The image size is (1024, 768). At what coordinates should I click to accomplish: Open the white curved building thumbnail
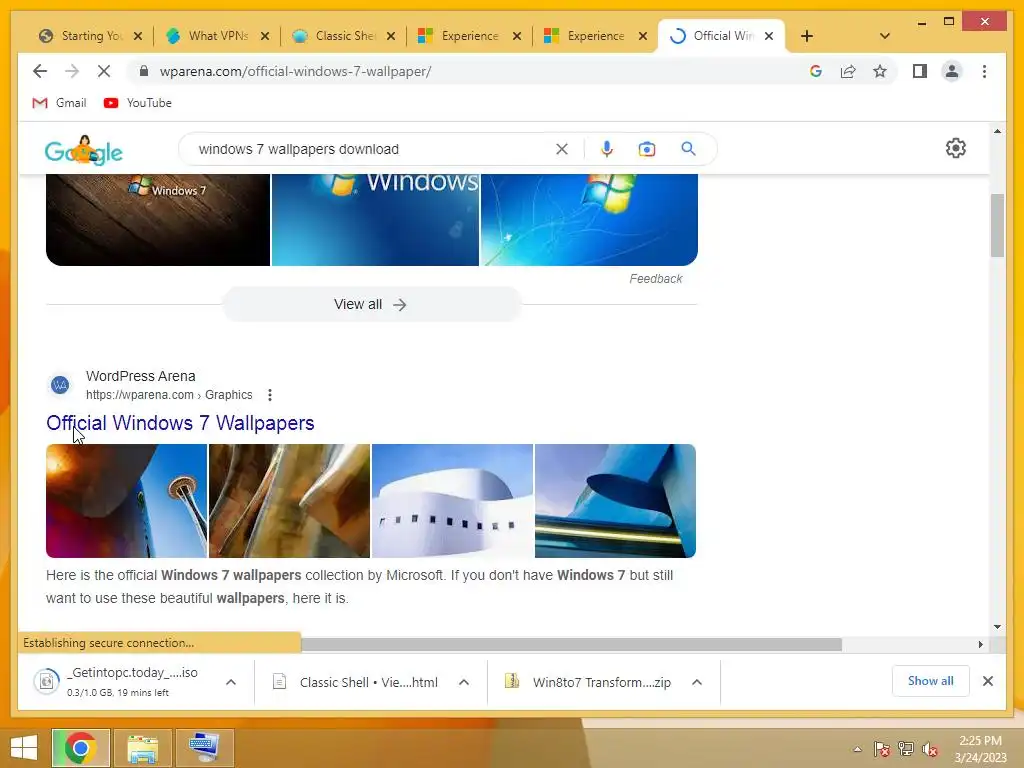[452, 501]
